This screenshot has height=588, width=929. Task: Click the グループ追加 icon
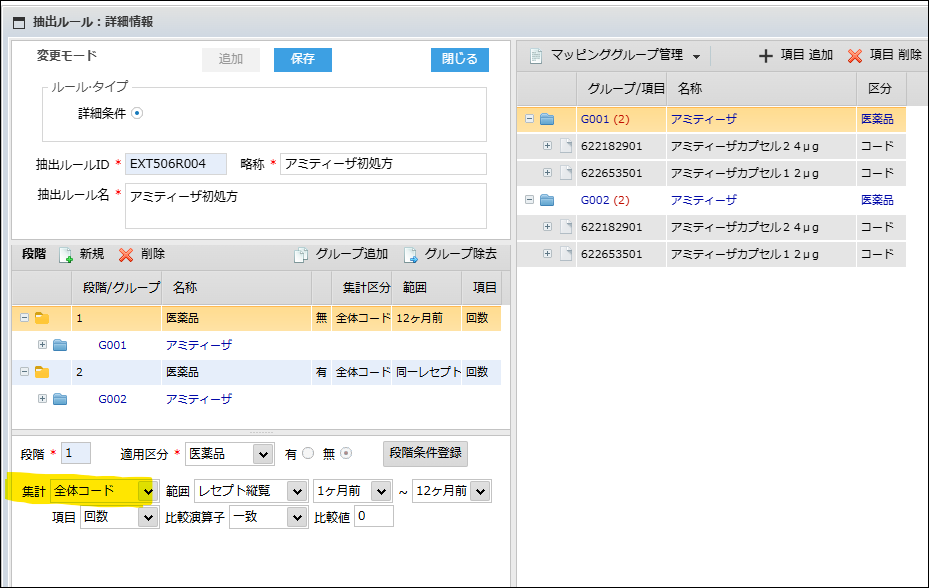(x=301, y=255)
